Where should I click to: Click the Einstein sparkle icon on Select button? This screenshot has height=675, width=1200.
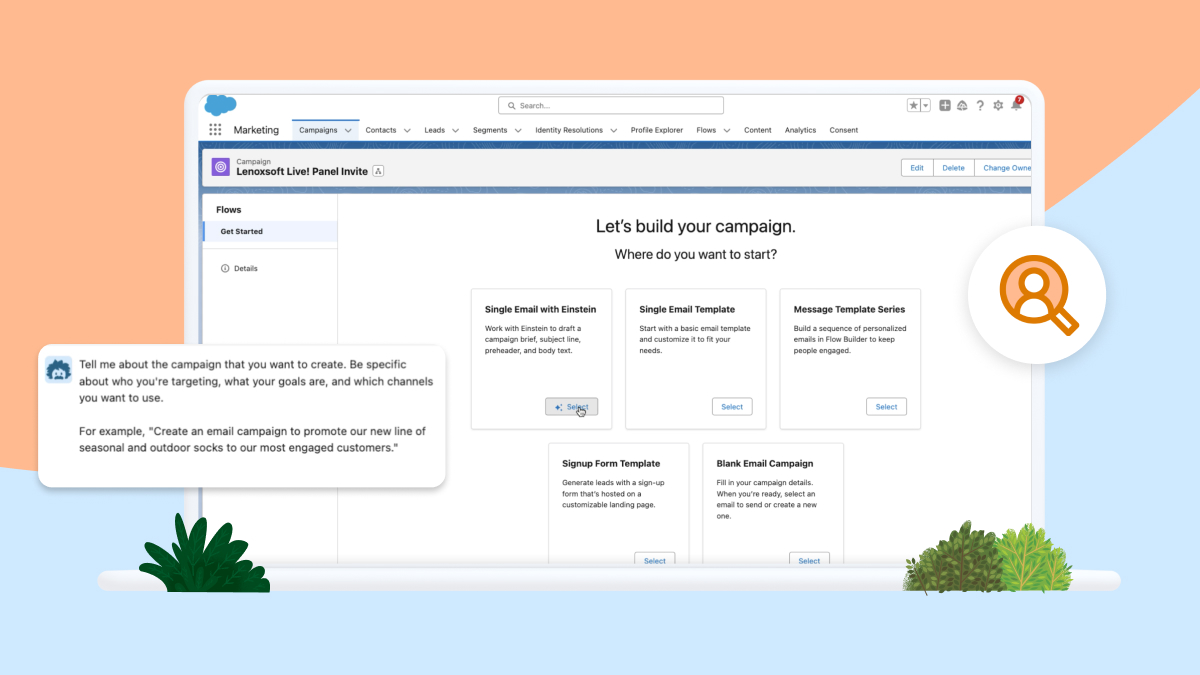[x=558, y=406]
